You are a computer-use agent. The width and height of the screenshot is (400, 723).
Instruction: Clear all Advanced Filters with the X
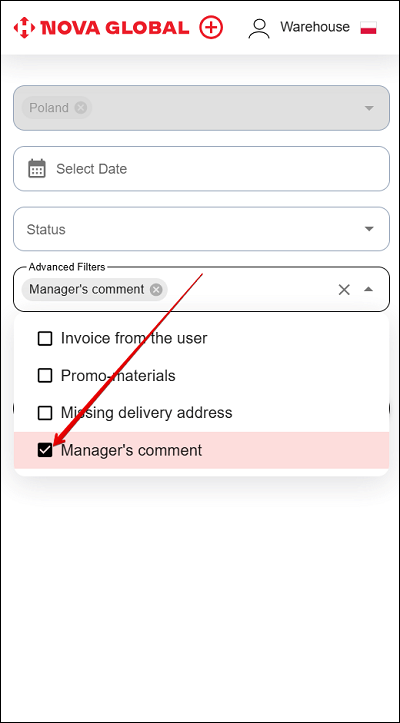click(x=344, y=290)
